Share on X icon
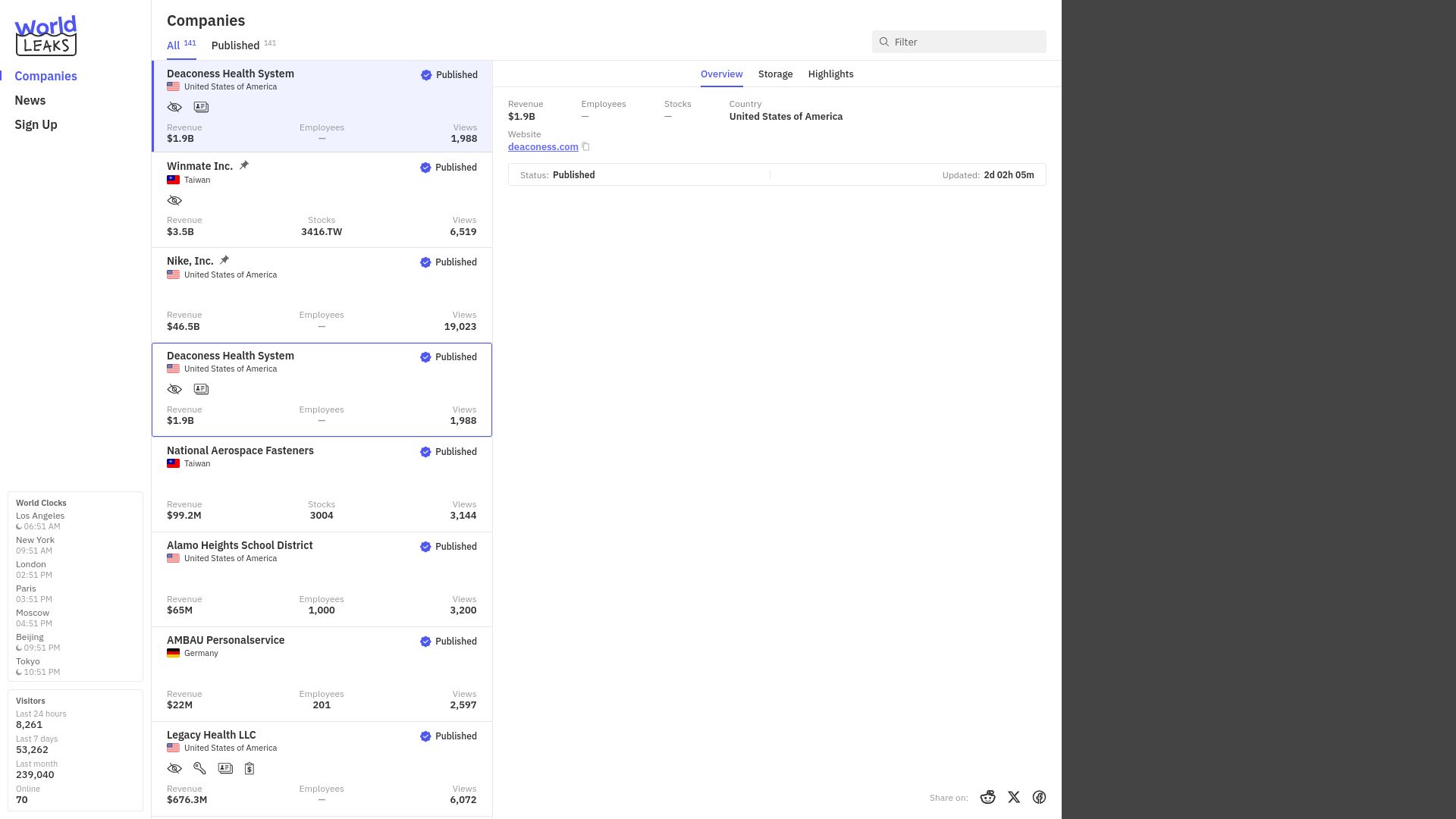The image size is (1456, 819). coord(1014,797)
